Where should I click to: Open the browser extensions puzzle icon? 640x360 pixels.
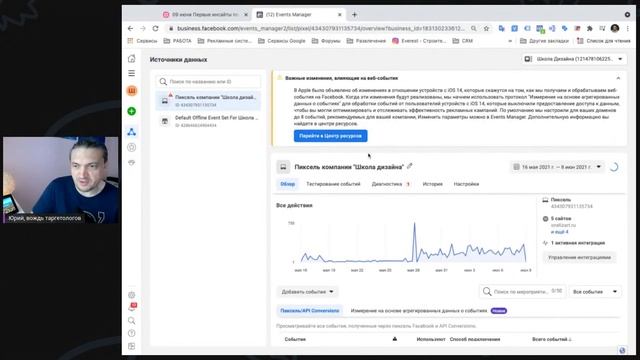click(x=589, y=29)
